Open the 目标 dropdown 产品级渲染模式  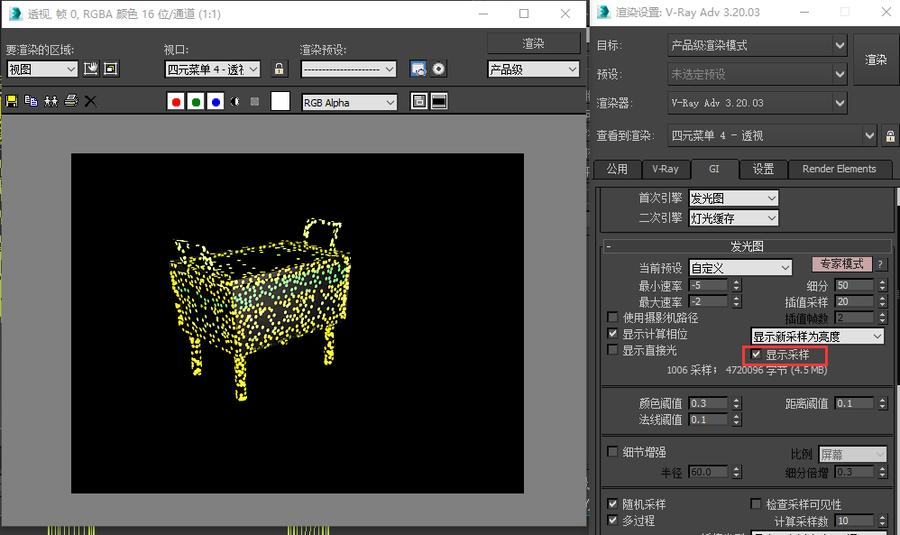[x=757, y=45]
